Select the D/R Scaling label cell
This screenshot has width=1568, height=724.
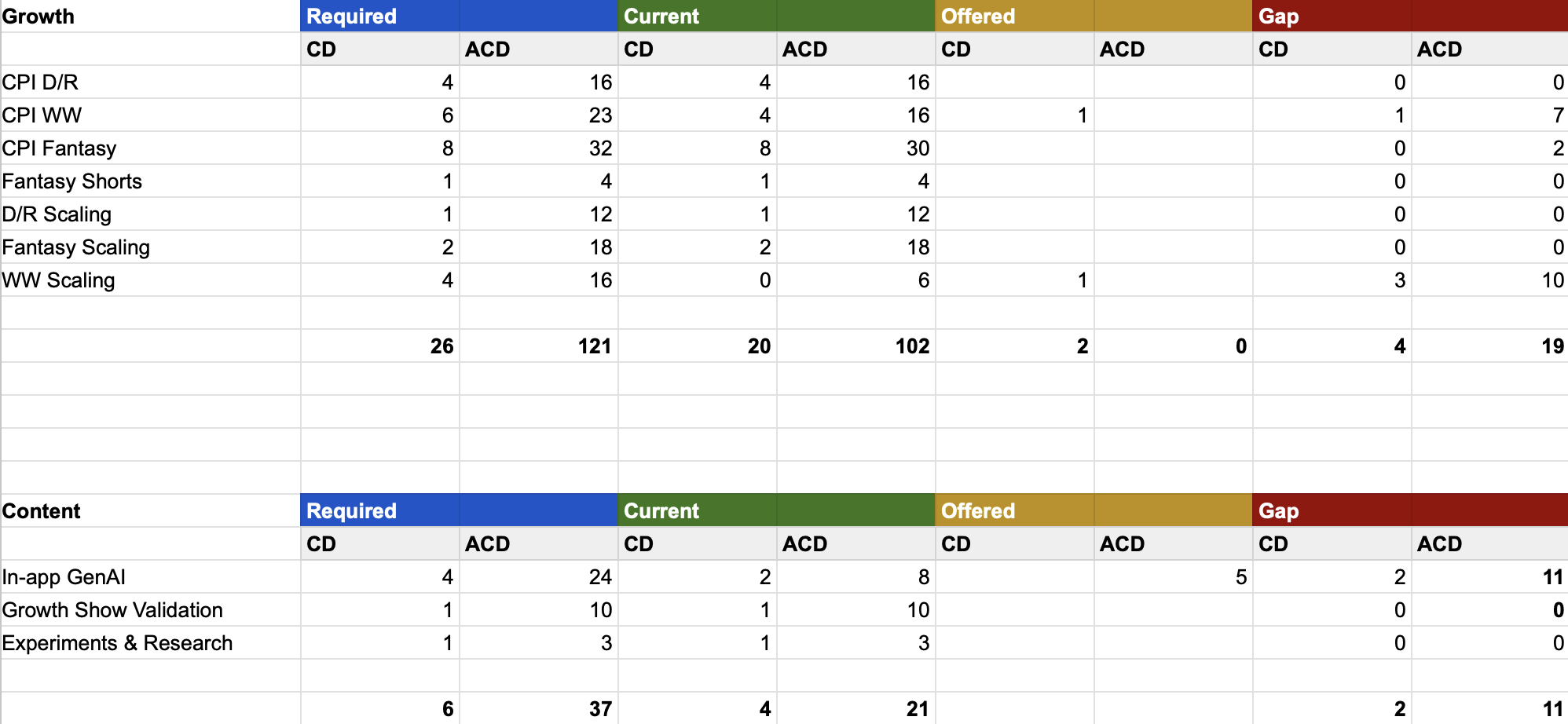pos(150,214)
